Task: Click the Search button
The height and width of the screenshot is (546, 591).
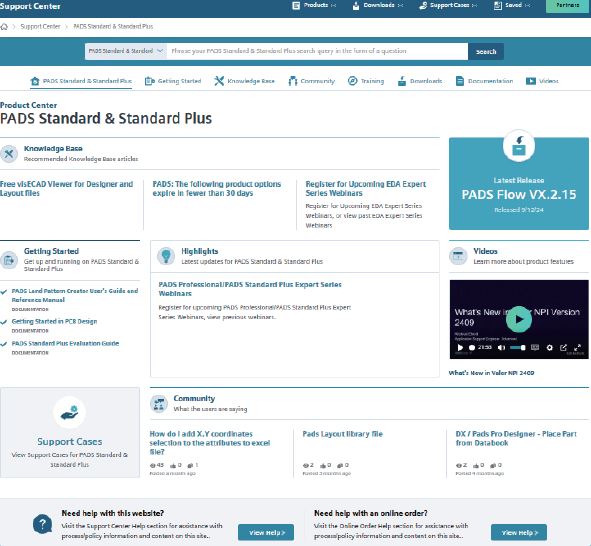Action: point(486,52)
